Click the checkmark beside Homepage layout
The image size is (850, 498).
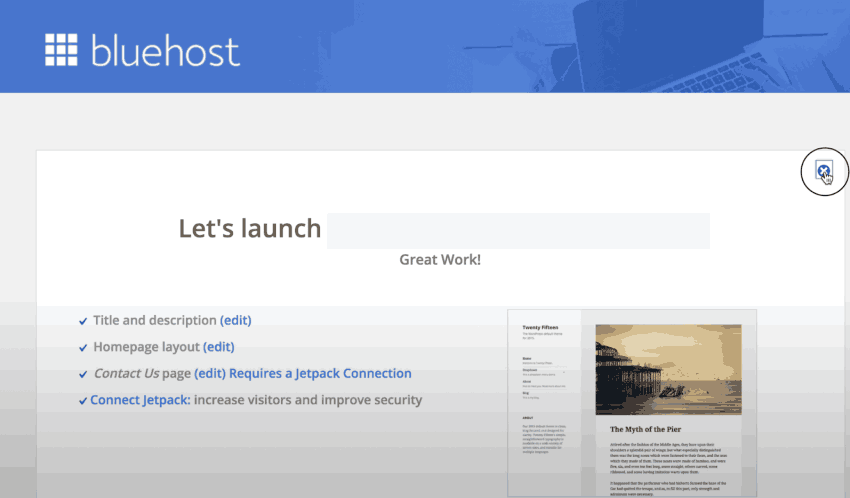[x=83, y=348]
